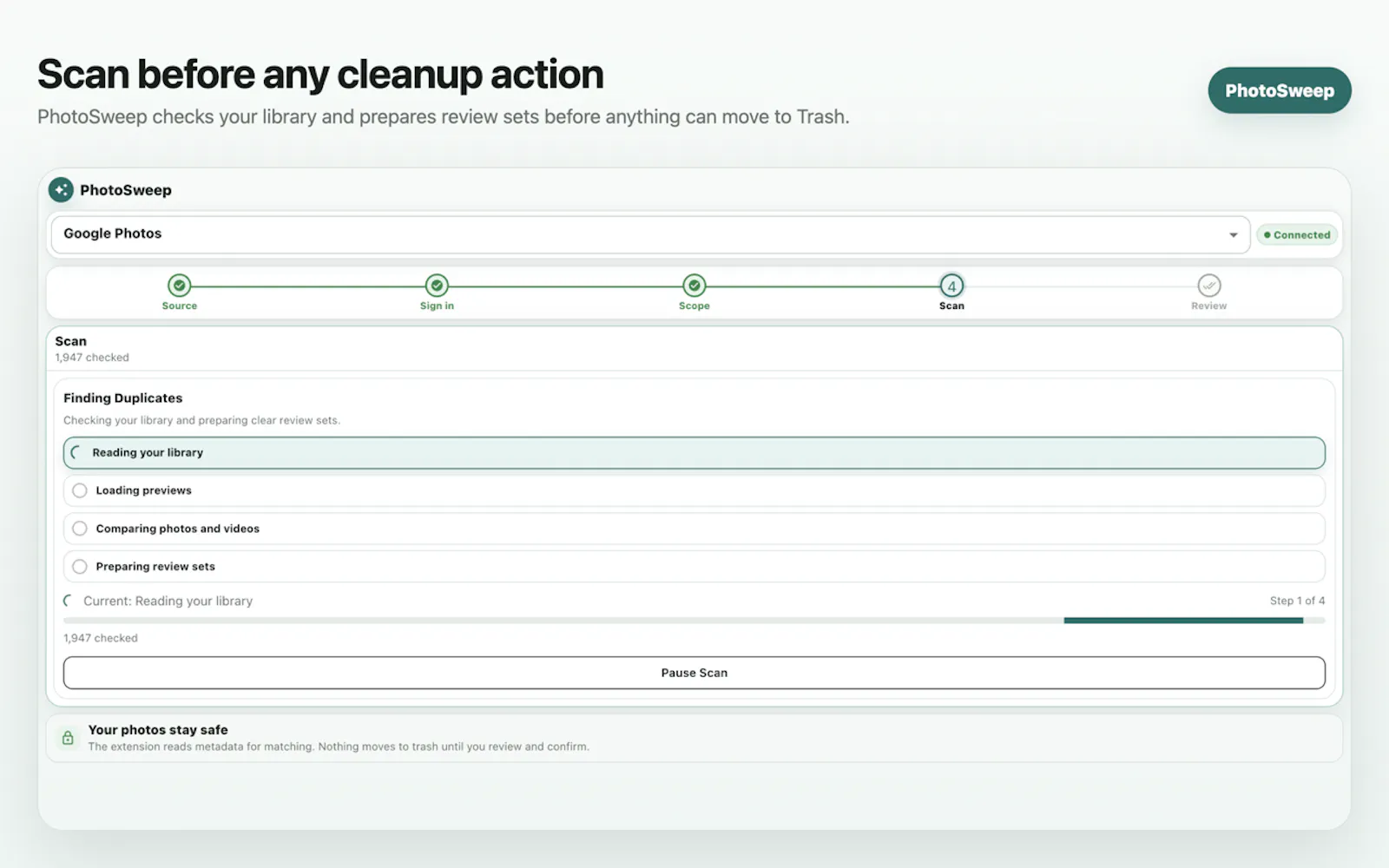Click the Current: Reading your library status text

[168, 601]
